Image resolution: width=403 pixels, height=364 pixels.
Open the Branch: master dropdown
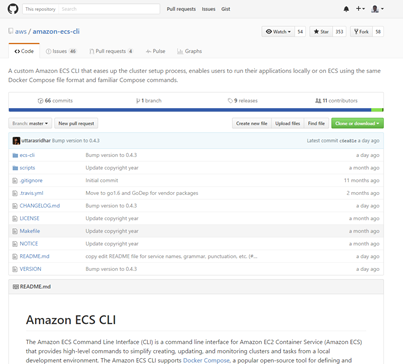(30, 123)
